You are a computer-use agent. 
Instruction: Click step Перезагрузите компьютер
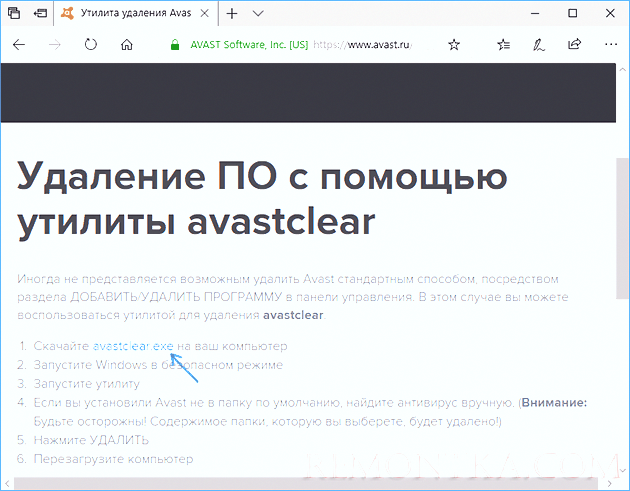point(113,459)
